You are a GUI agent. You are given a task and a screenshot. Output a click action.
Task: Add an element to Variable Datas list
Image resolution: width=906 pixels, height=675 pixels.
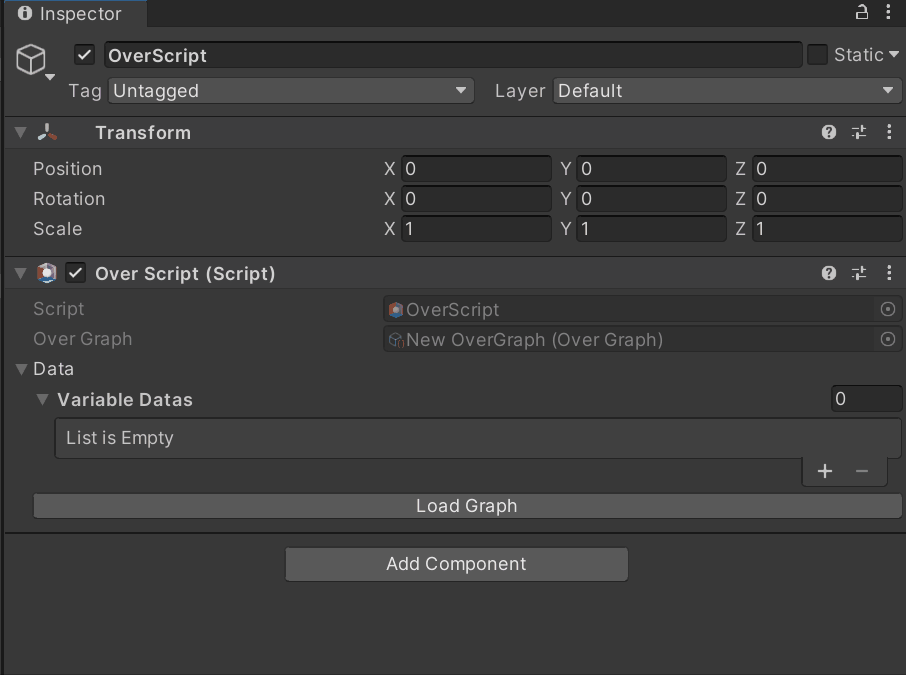825,471
